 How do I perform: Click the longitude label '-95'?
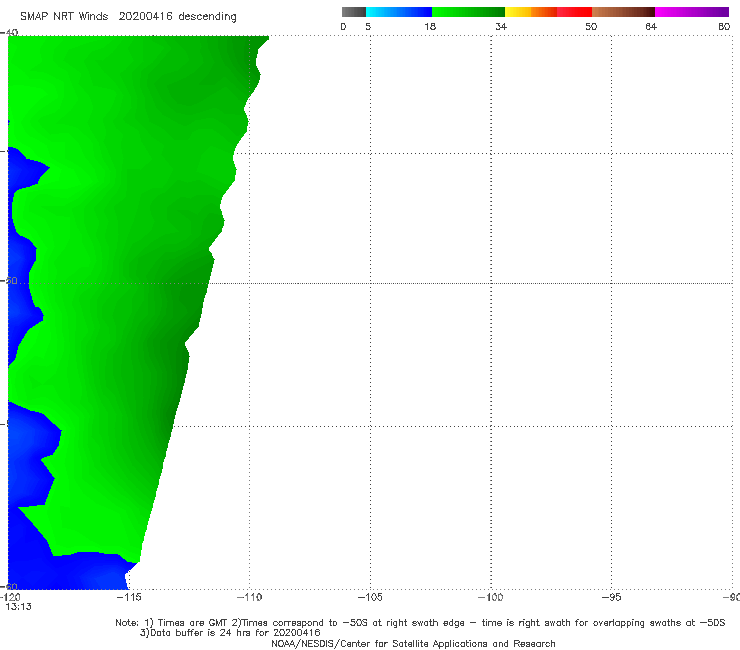coord(612,597)
